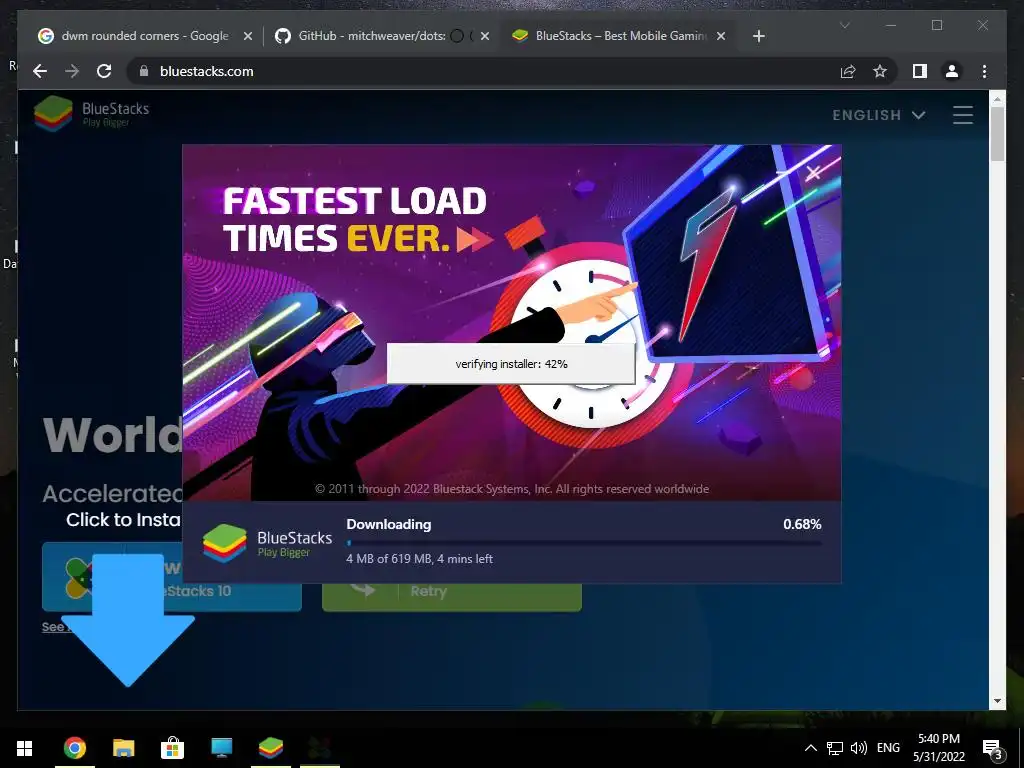Click the scrollbar down arrow
1024x768 pixels.
pyautogui.click(x=997, y=701)
